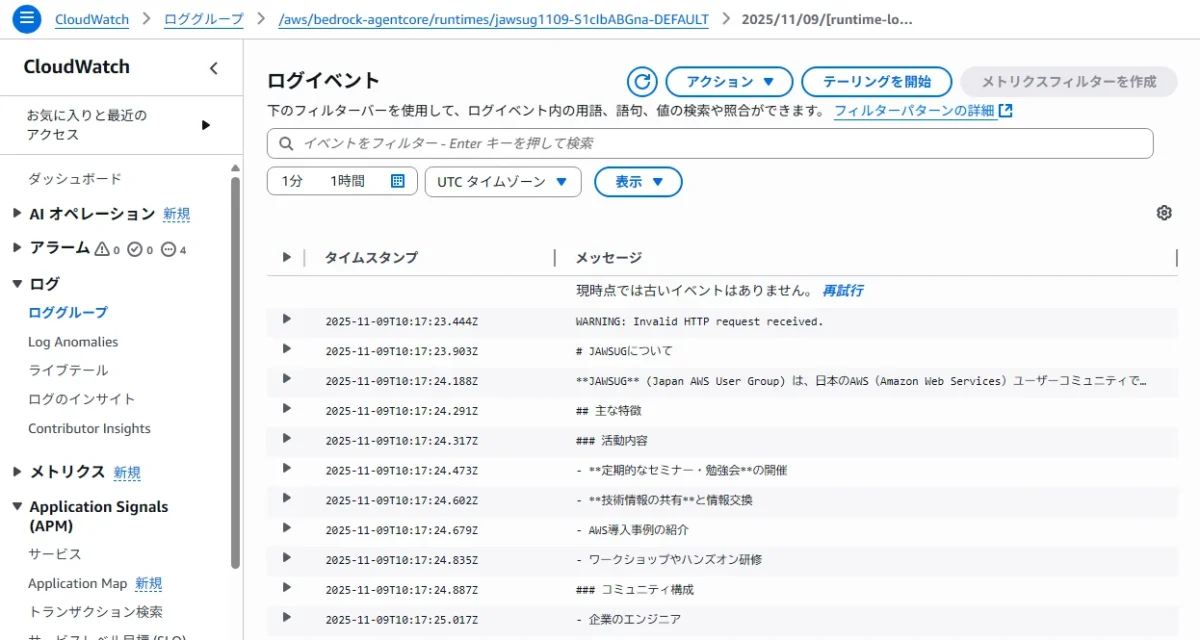Select Log Anomalies in the sidebar
Image resolution: width=1200 pixels, height=640 pixels.
pyautogui.click(x=73, y=342)
